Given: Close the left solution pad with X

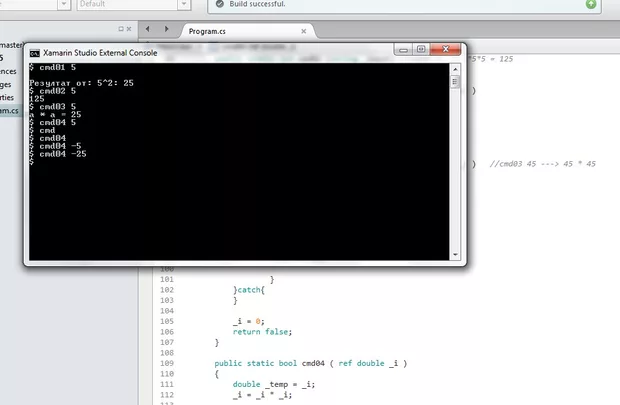Looking at the screenshot, I should tap(129, 29).
